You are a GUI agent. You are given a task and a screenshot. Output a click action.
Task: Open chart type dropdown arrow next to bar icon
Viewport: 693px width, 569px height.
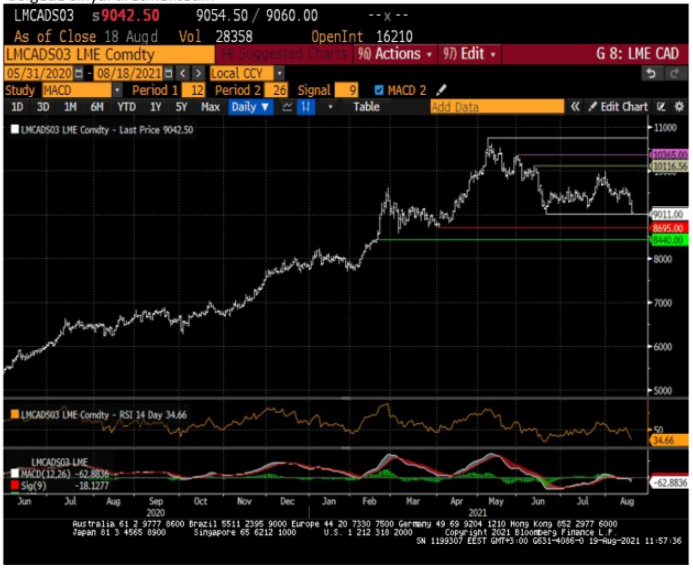[x=330, y=107]
